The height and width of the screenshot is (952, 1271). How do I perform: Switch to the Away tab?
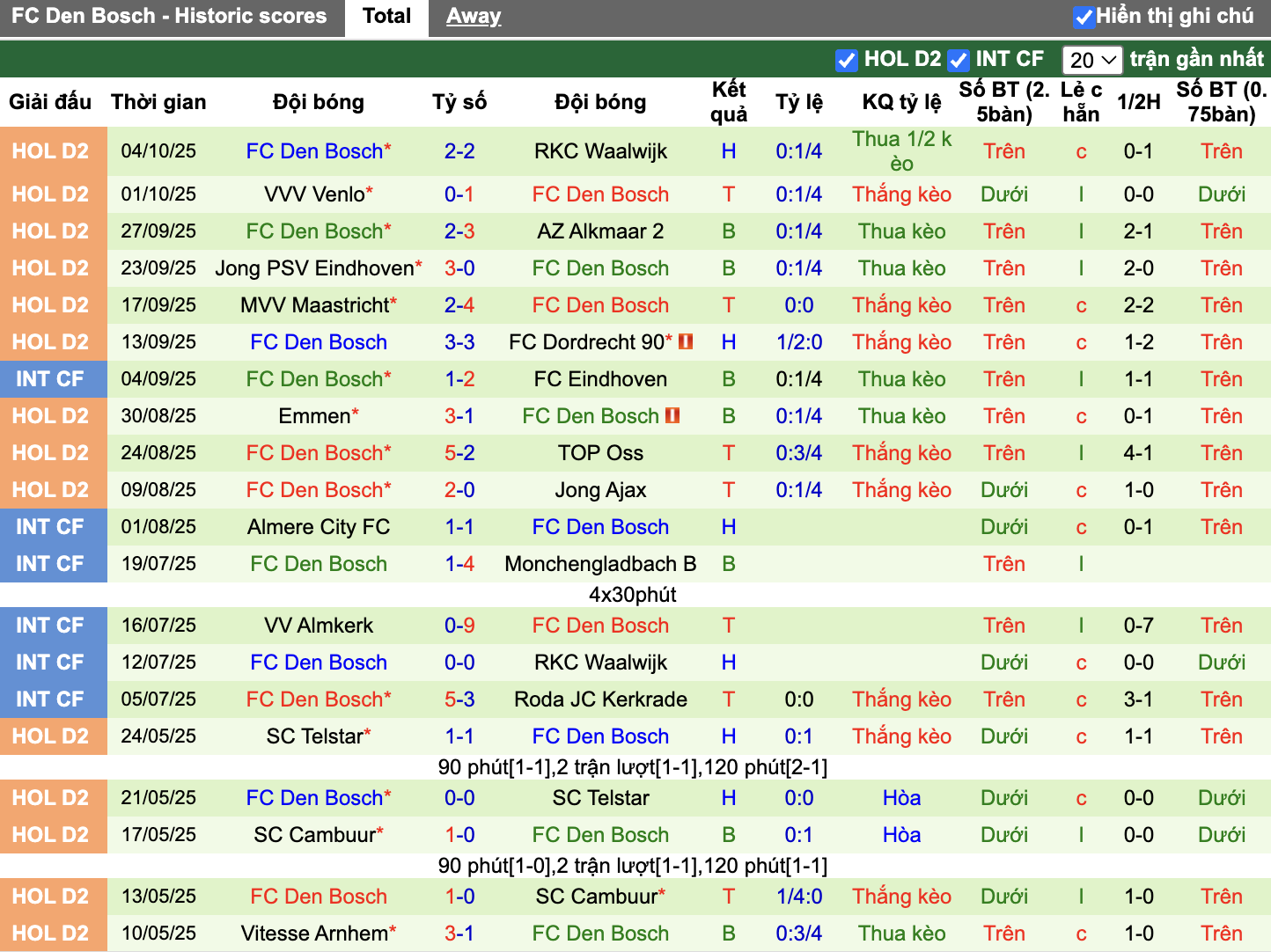pyautogui.click(x=474, y=17)
